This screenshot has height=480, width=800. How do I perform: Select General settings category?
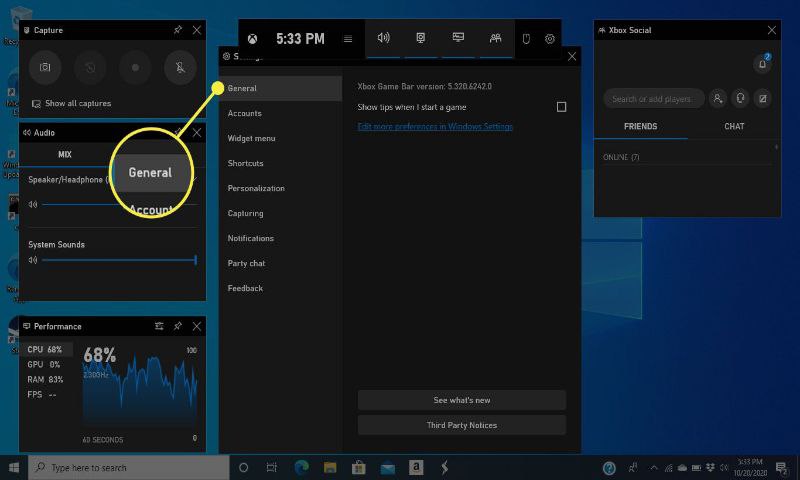tap(281, 88)
